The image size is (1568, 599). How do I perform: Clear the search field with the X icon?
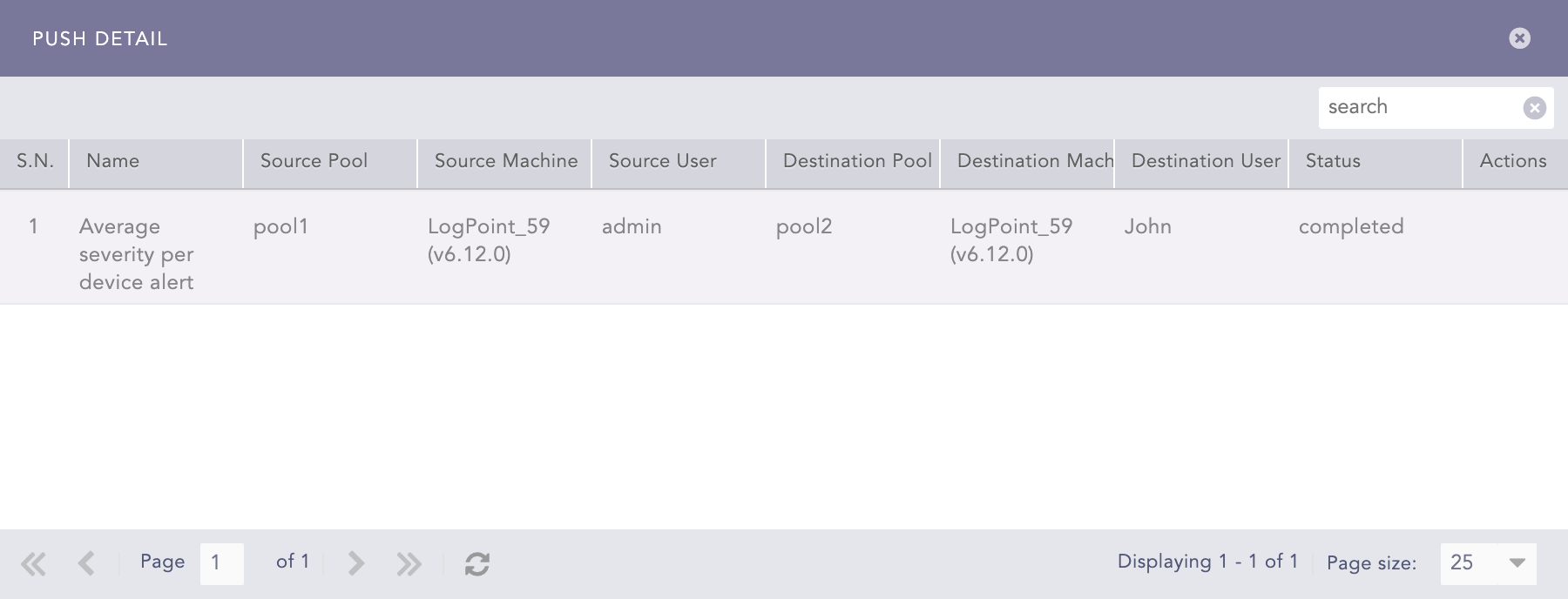(1534, 108)
